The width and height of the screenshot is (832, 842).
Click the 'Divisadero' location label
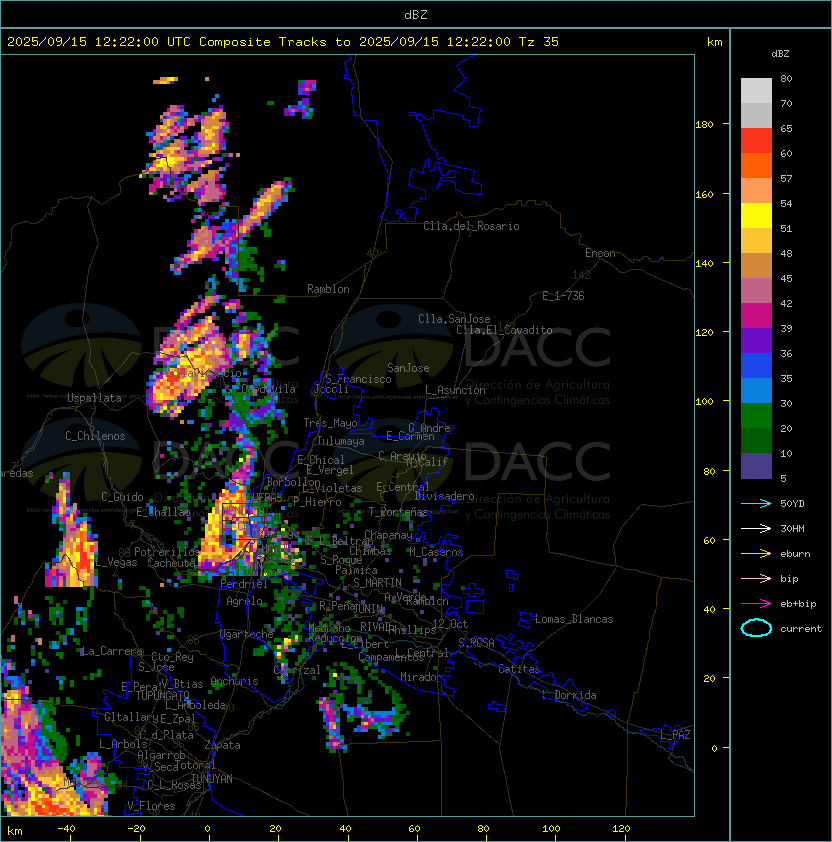click(445, 496)
